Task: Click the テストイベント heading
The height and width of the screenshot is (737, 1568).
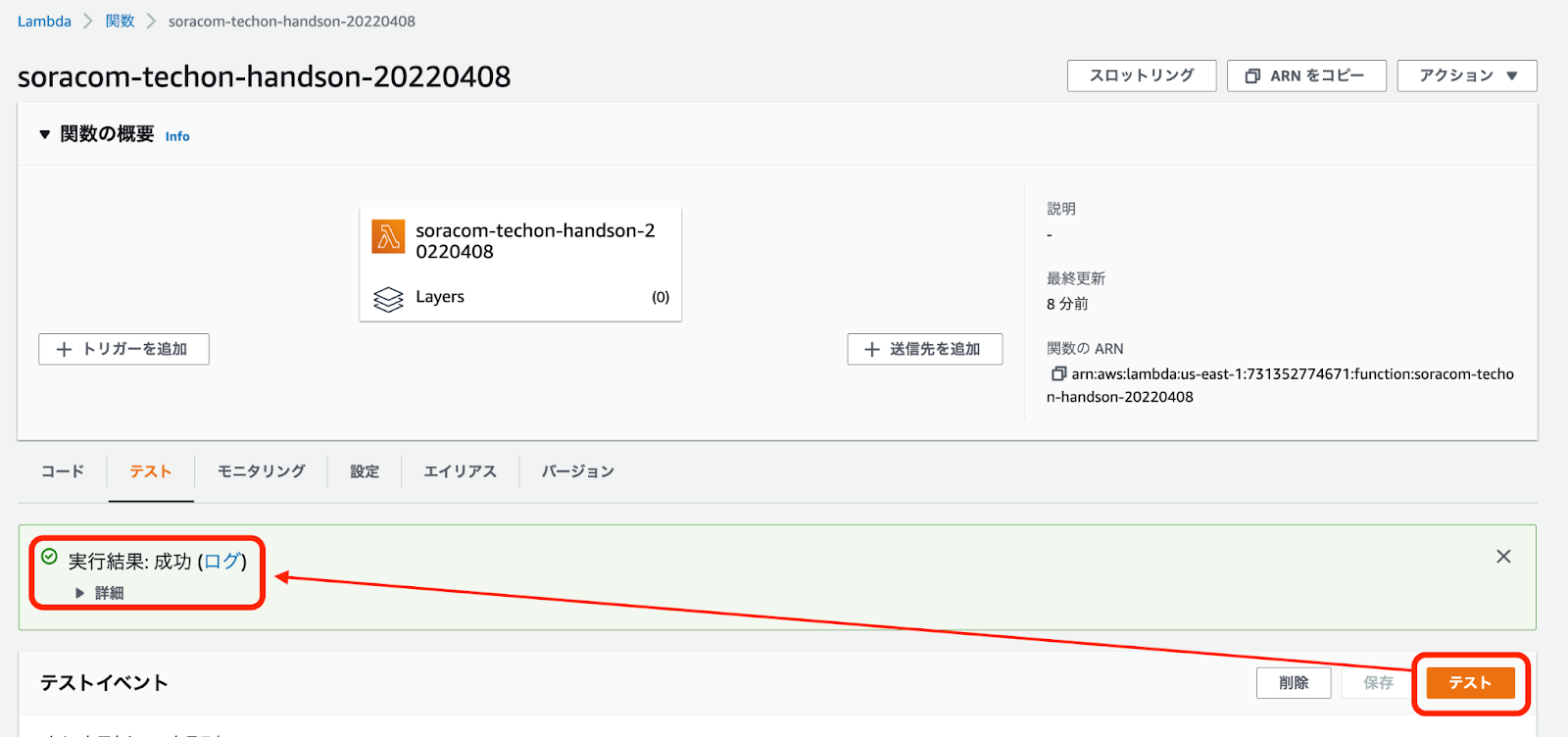Action: coord(104,683)
